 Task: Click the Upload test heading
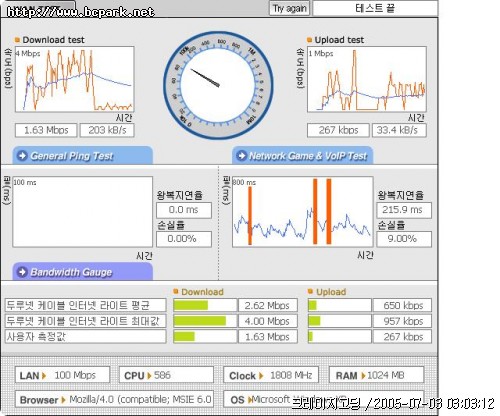pos(339,40)
